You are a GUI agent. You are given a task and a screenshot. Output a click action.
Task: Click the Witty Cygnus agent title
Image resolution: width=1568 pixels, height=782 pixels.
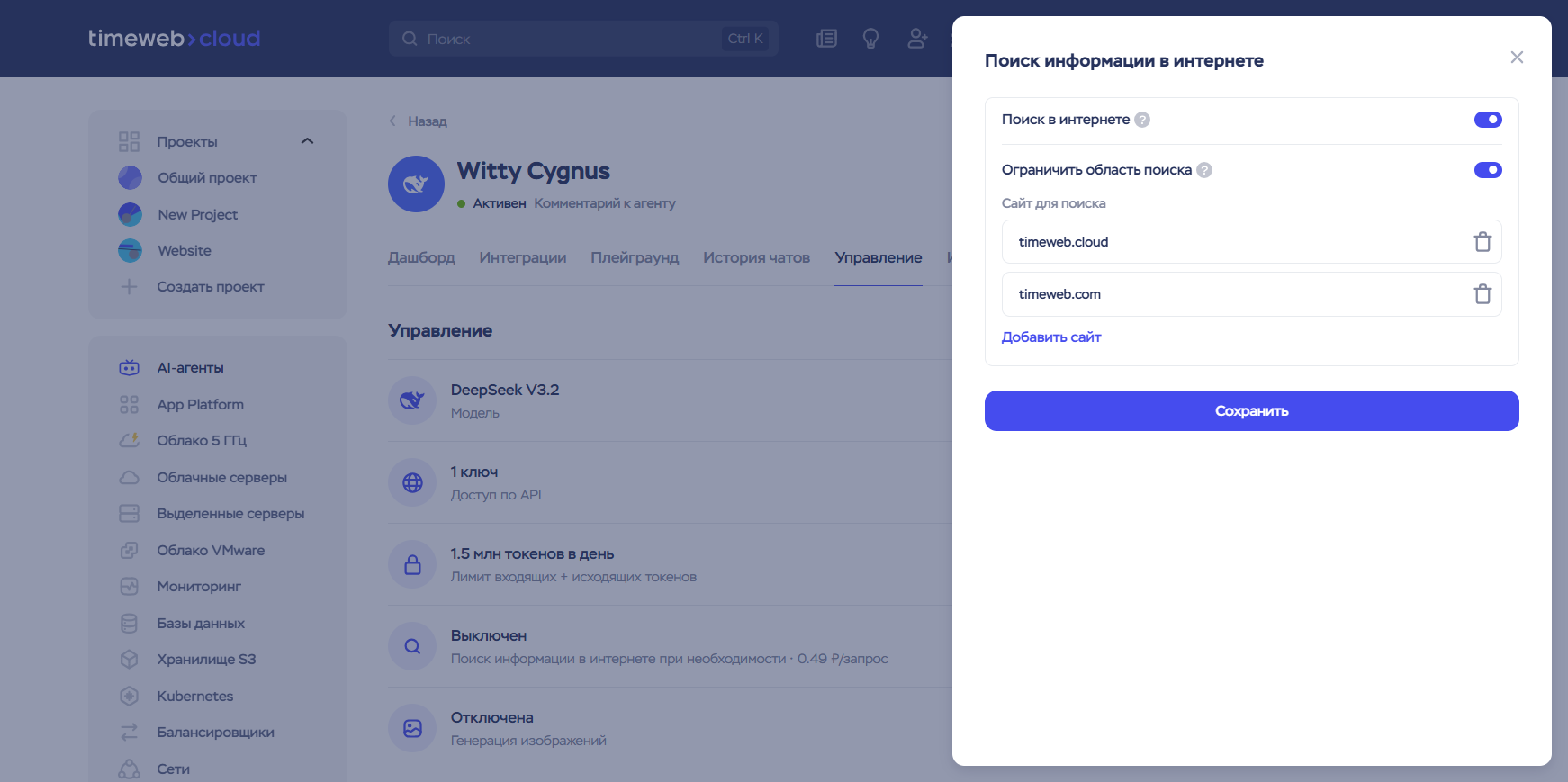pyautogui.click(x=533, y=171)
